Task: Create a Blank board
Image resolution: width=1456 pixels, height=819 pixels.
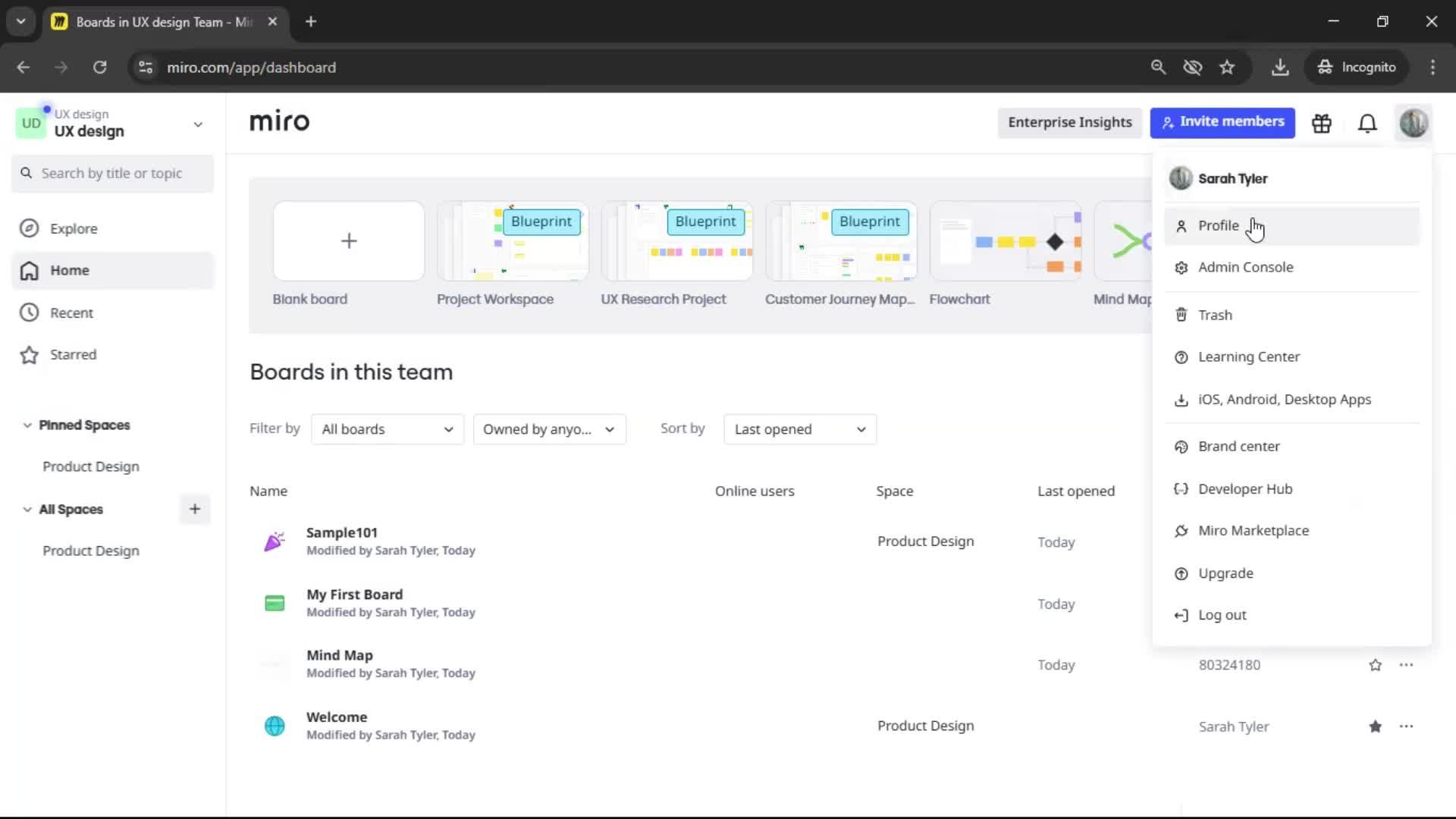Action: (x=349, y=241)
